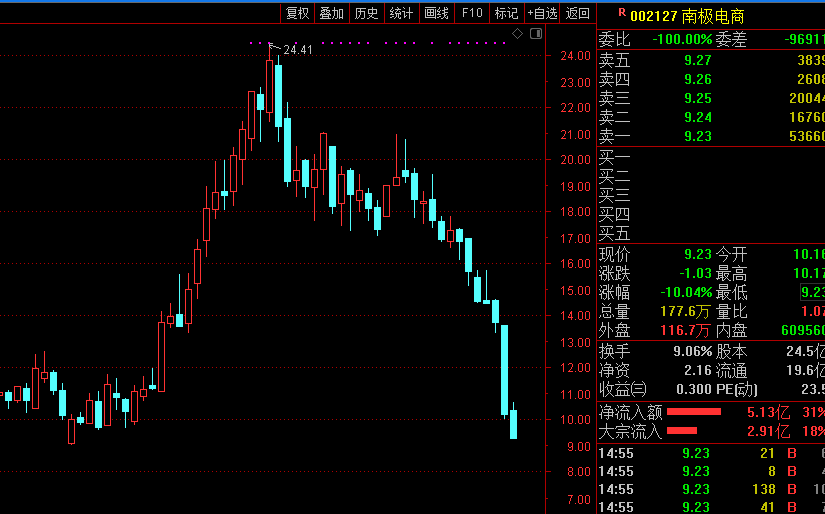Viewport: 825px width, 514px height.
Task: Select the 卖一 9.23 order row
Action: [711, 136]
